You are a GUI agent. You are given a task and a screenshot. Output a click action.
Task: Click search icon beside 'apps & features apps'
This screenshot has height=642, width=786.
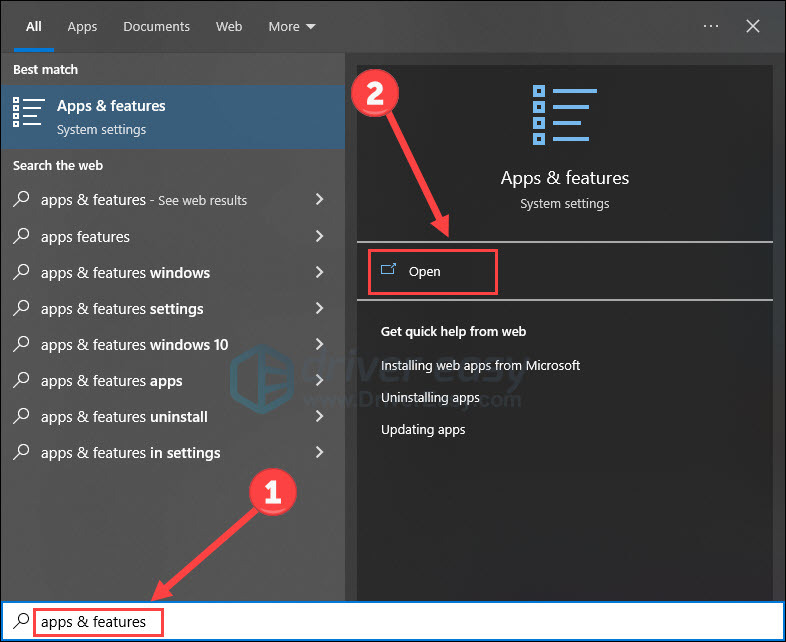tap(21, 380)
